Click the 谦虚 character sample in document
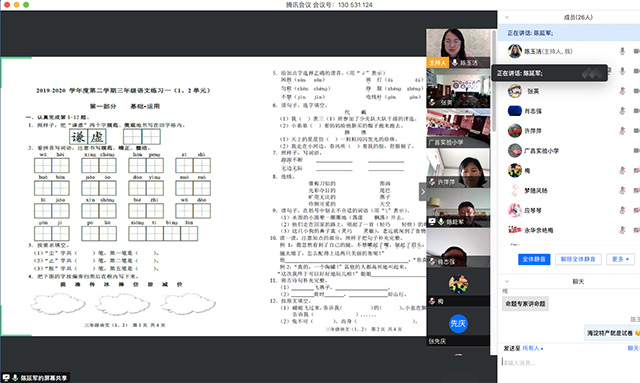The height and width of the screenshot is (383, 640). coord(88,137)
